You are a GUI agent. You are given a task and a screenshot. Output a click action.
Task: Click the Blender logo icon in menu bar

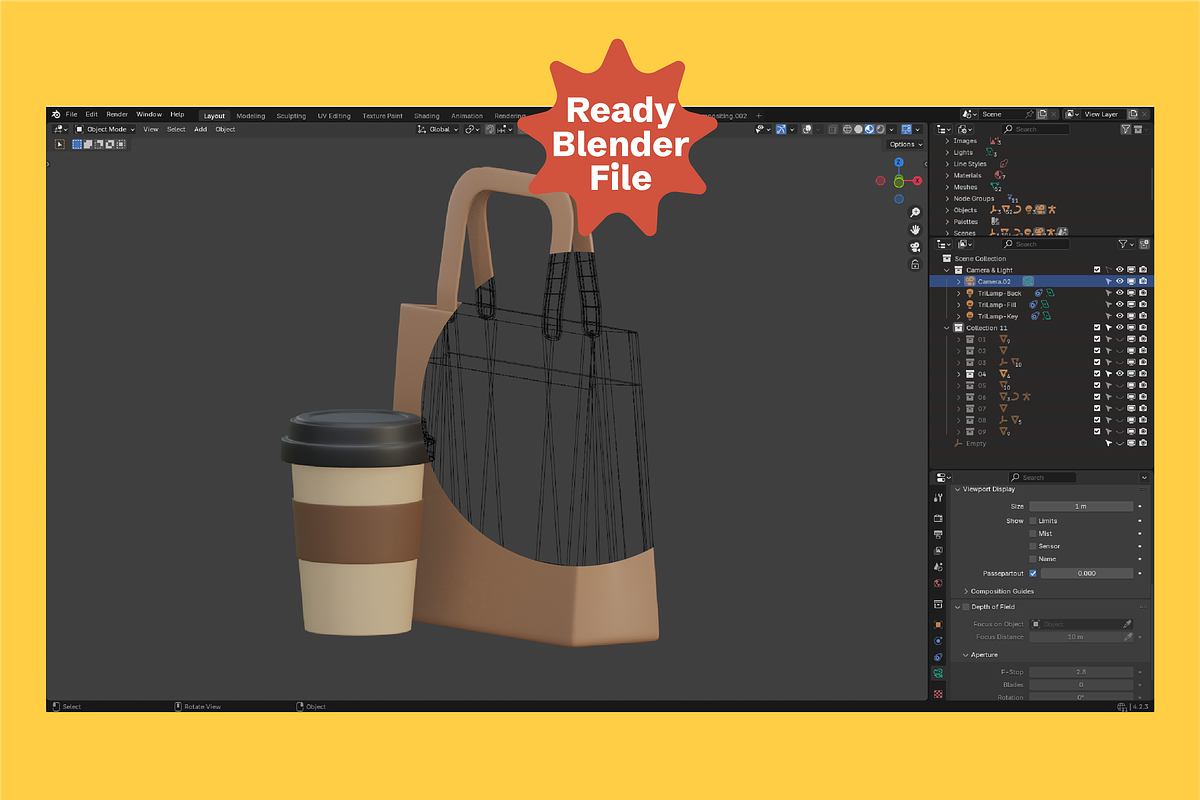(57, 114)
